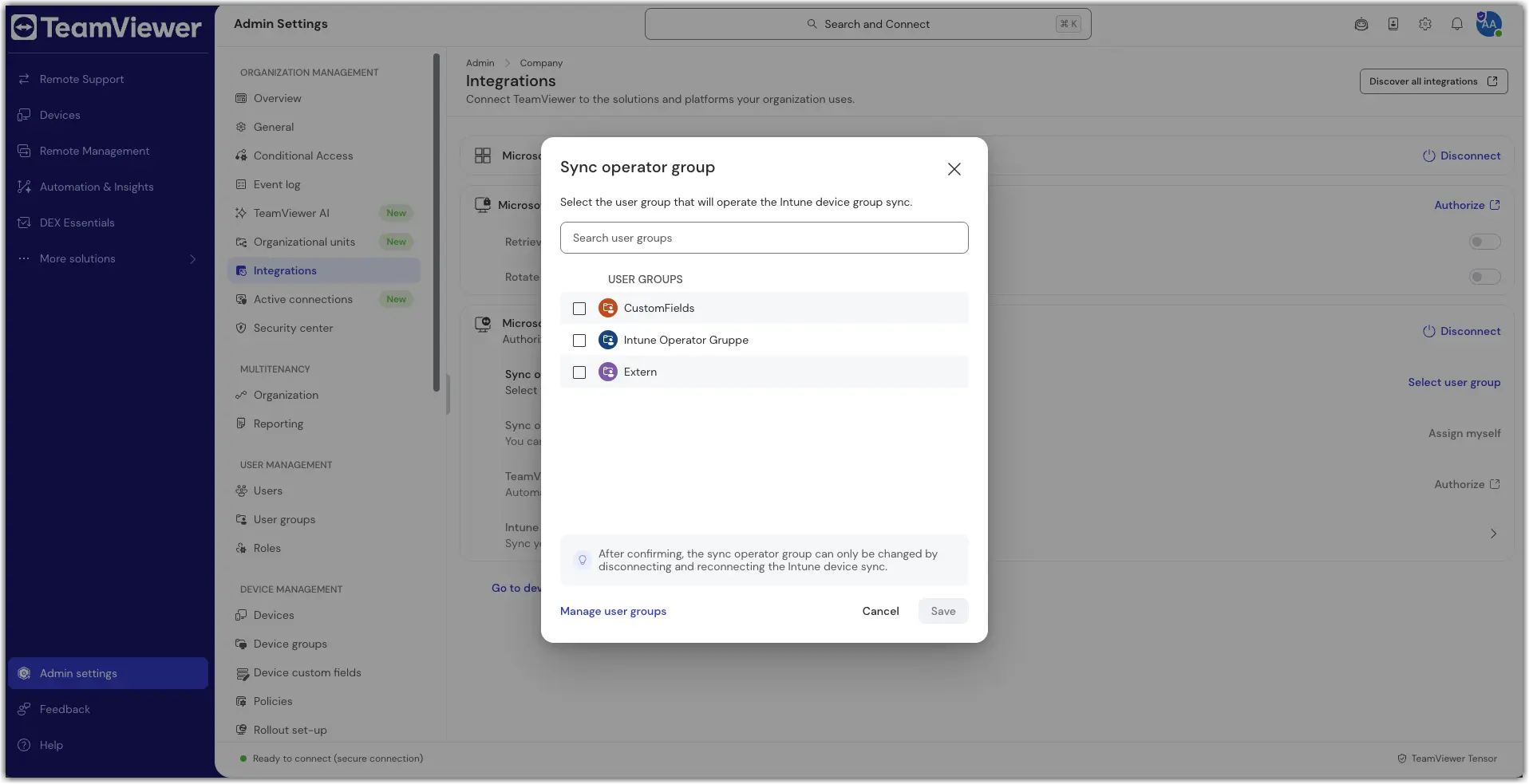Open Active connections icon
Viewport: 1529px width, 784px height.
click(x=241, y=299)
